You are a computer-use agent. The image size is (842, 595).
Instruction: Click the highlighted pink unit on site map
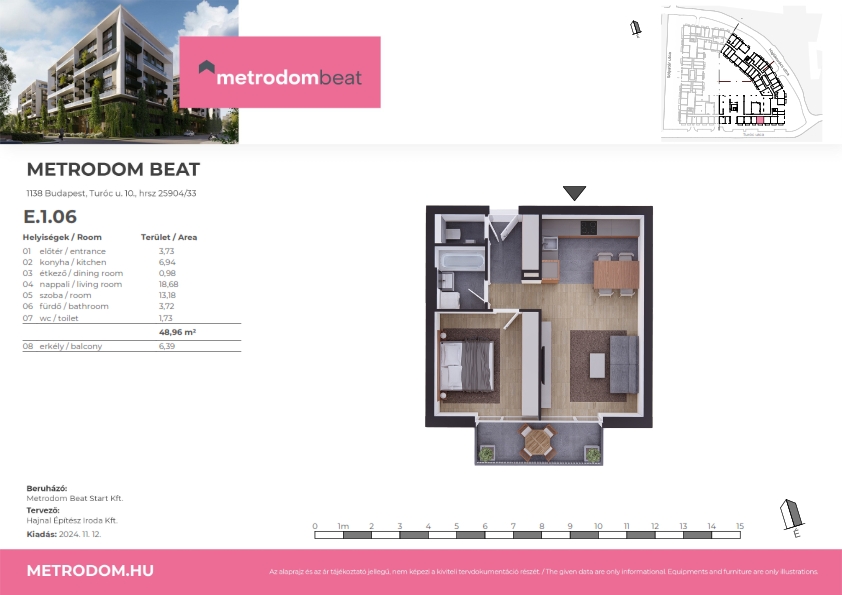tap(760, 120)
